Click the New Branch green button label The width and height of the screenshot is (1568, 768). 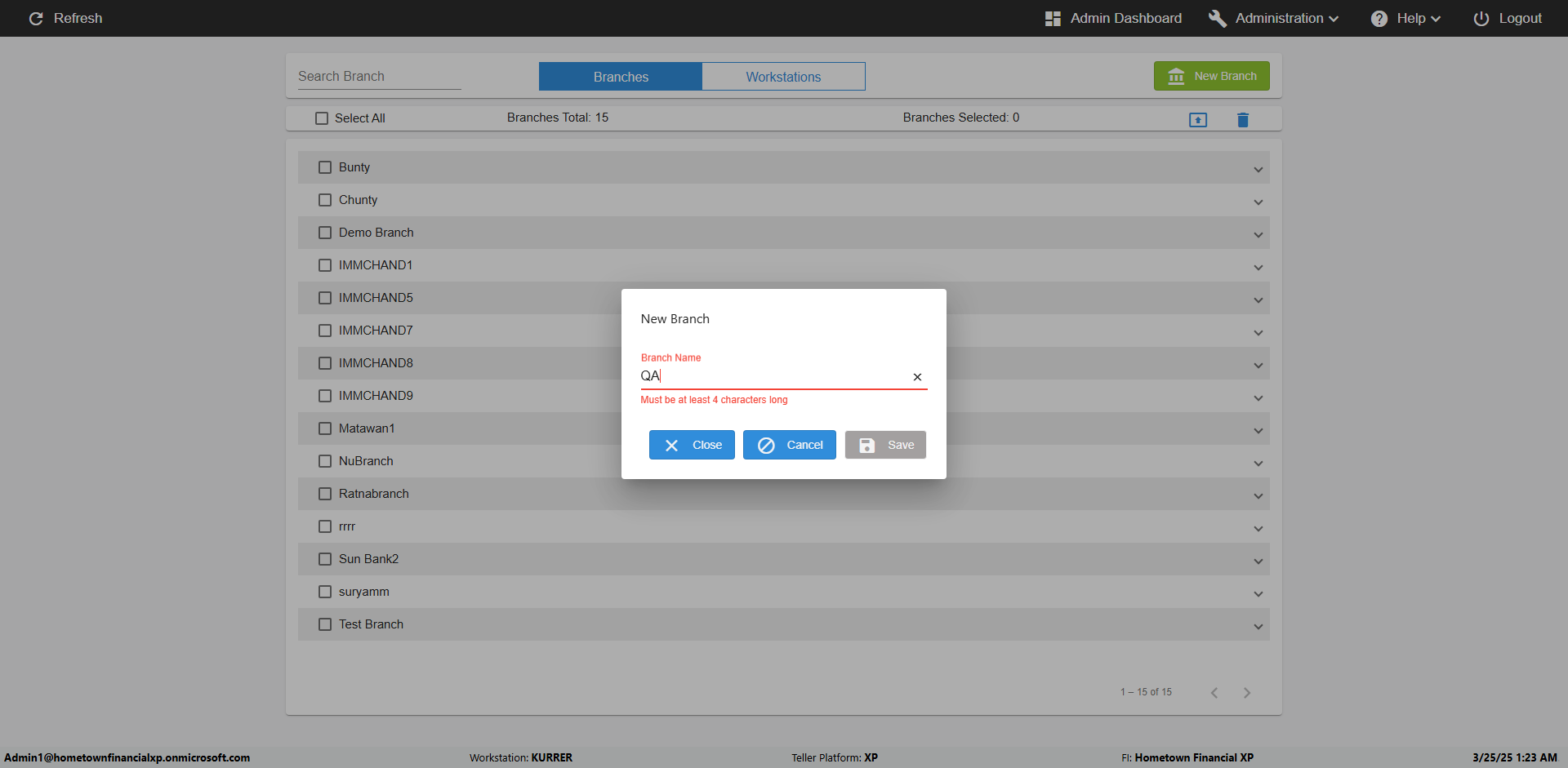click(1225, 76)
